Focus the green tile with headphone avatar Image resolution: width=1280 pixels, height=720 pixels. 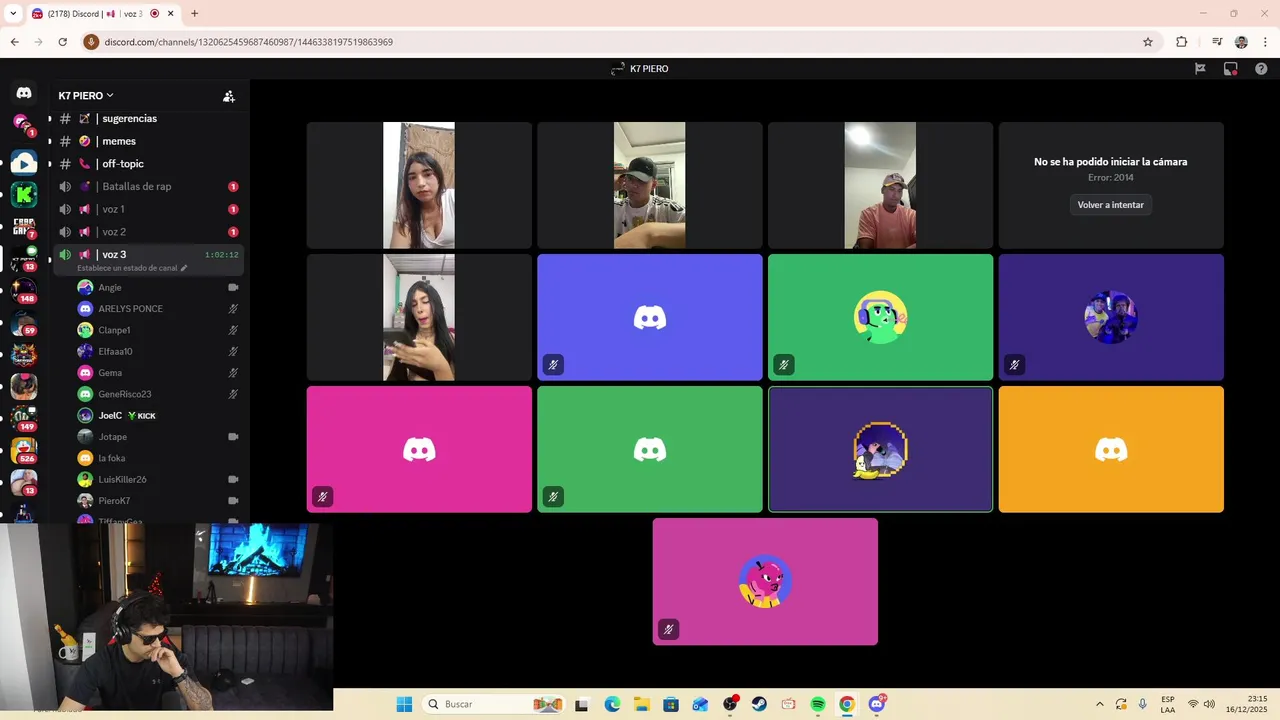pos(880,317)
